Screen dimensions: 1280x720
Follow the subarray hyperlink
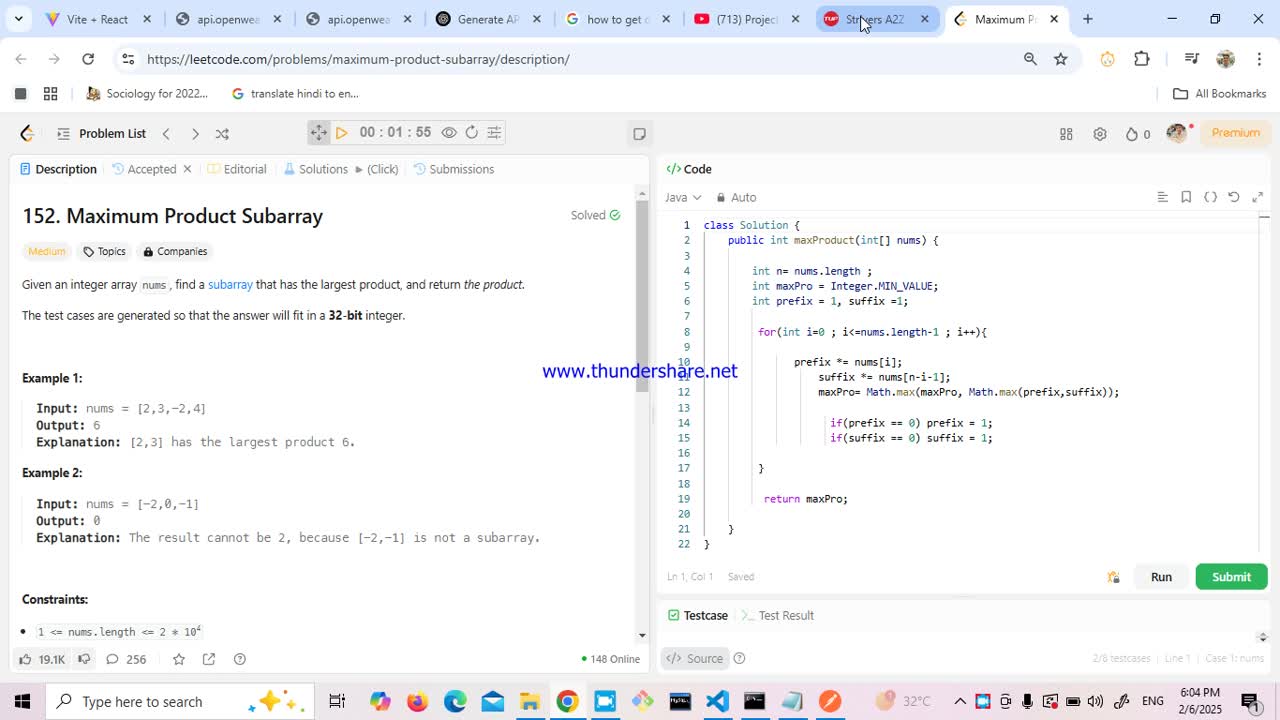click(230, 285)
